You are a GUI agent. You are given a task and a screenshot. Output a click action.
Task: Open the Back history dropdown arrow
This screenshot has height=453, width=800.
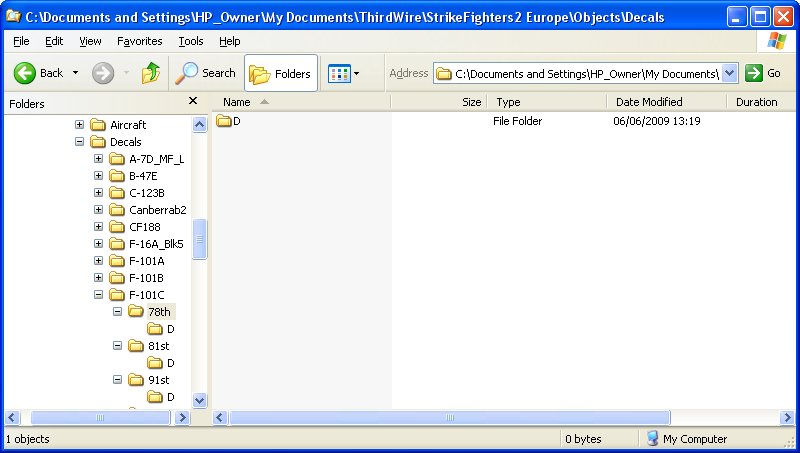pos(76,73)
